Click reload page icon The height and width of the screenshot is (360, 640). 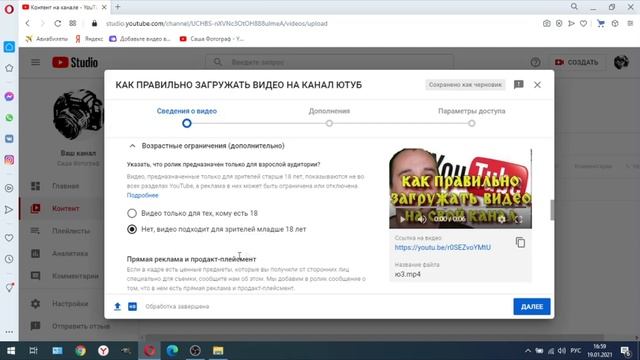[x=58, y=23]
